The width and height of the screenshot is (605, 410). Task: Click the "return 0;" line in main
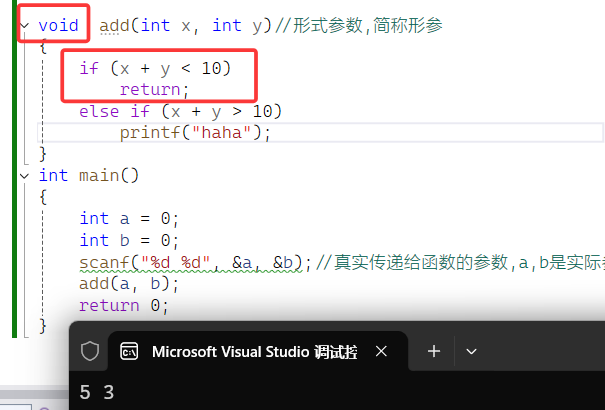tap(124, 305)
